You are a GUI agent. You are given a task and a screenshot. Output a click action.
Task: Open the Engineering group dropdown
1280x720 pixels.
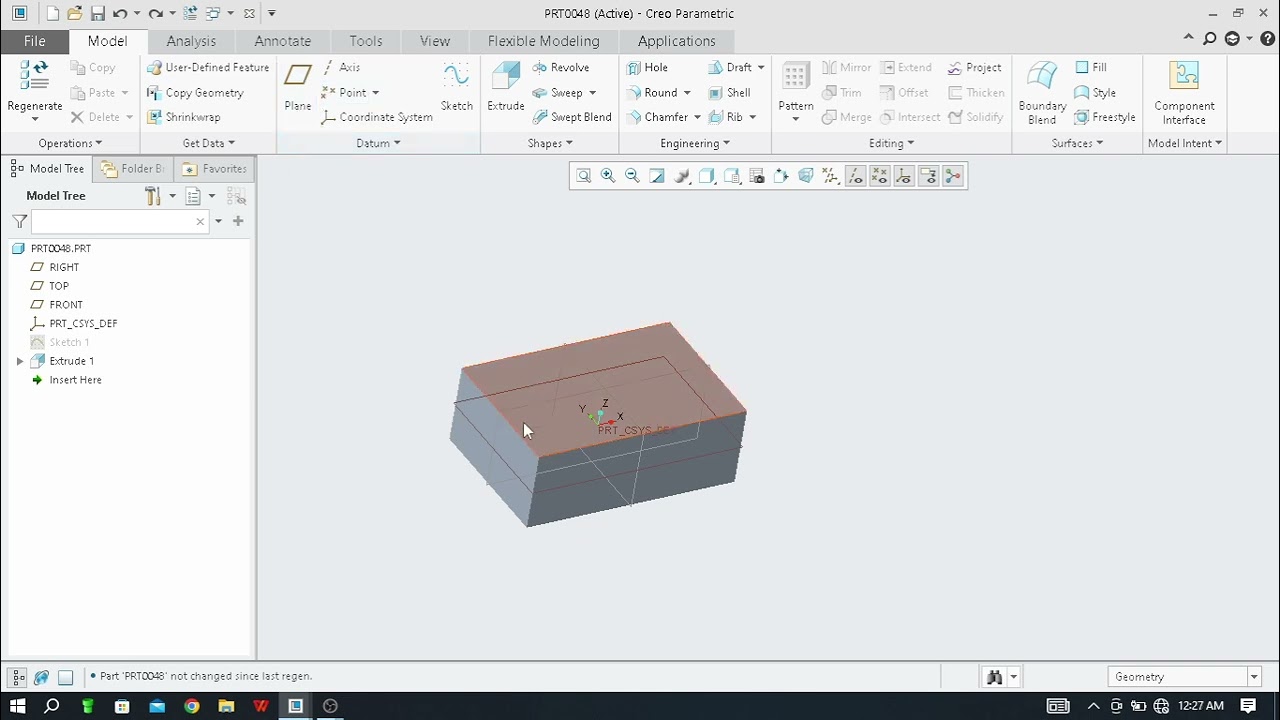click(695, 143)
